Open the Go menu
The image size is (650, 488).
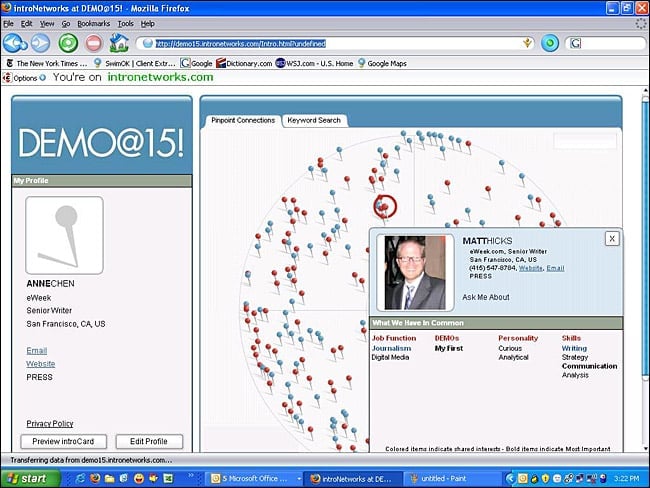[66, 24]
